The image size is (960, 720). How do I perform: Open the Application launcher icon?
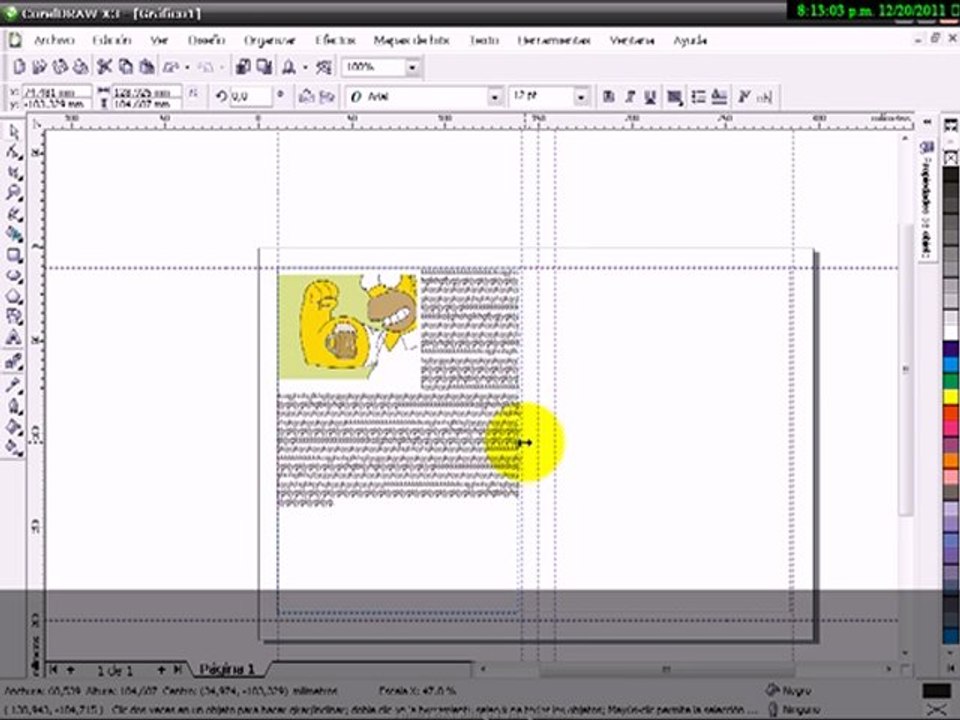[289, 66]
